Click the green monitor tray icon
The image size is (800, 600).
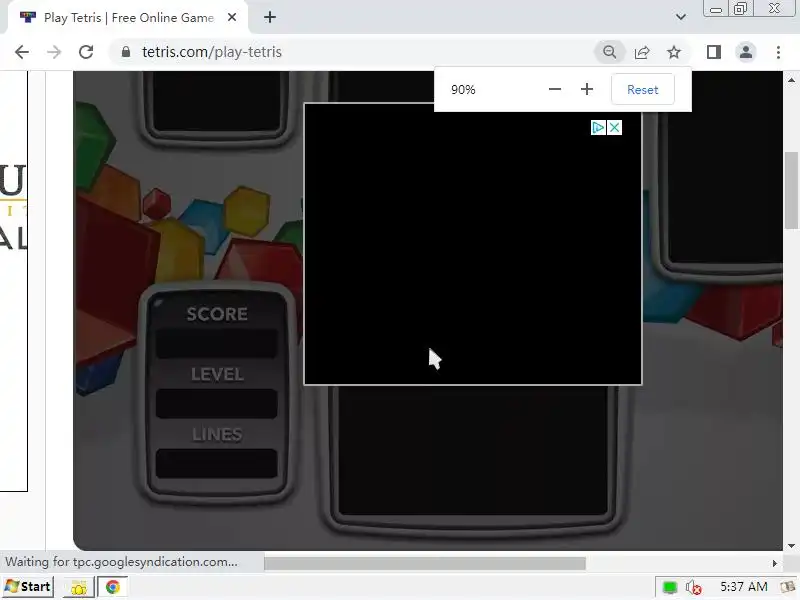[x=669, y=587]
